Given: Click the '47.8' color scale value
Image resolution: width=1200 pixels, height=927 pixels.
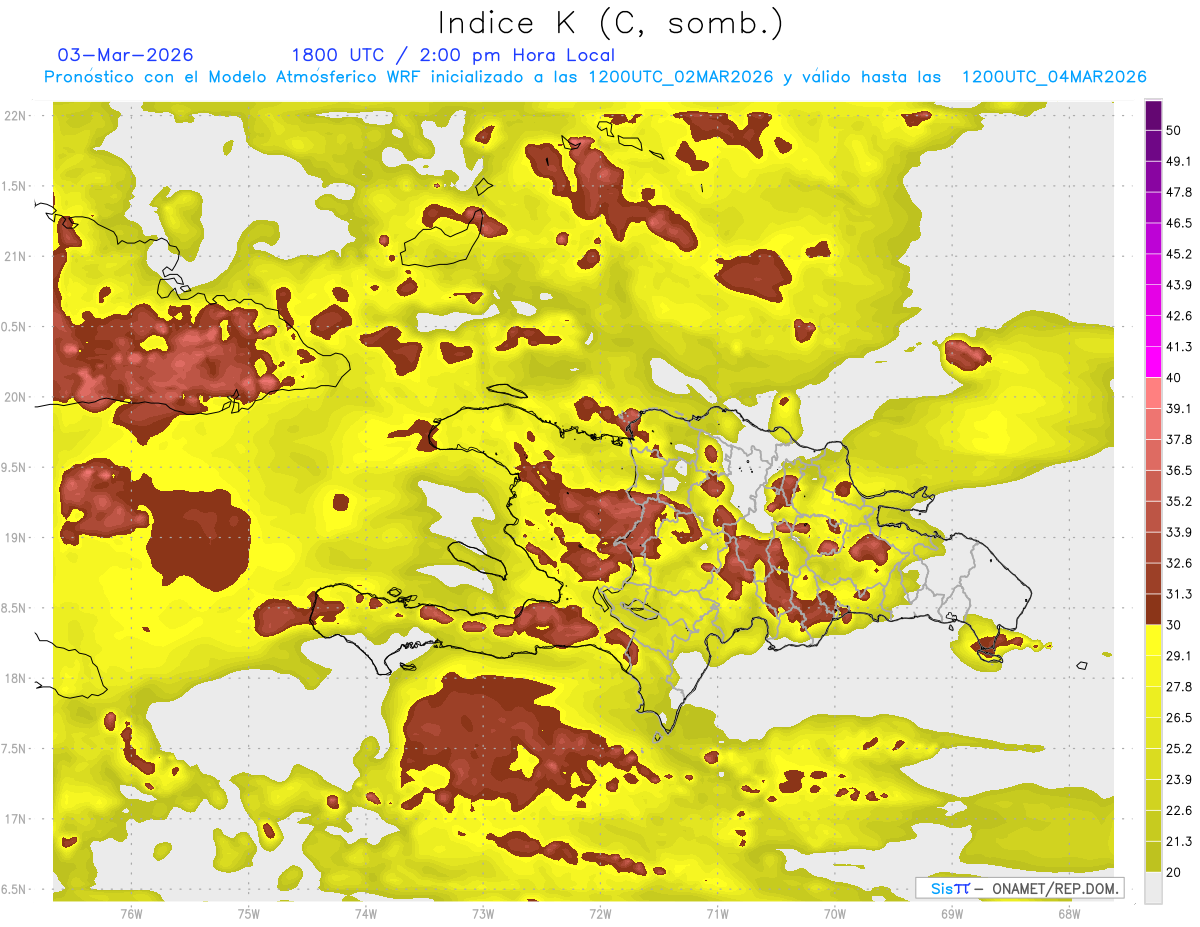Looking at the screenshot, I should pyautogui.click(x=1178, y=192).
